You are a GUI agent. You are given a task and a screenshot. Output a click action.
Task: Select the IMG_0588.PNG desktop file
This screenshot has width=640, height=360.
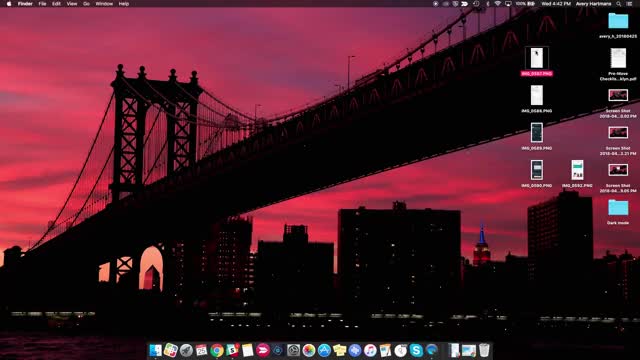point(537,99)
